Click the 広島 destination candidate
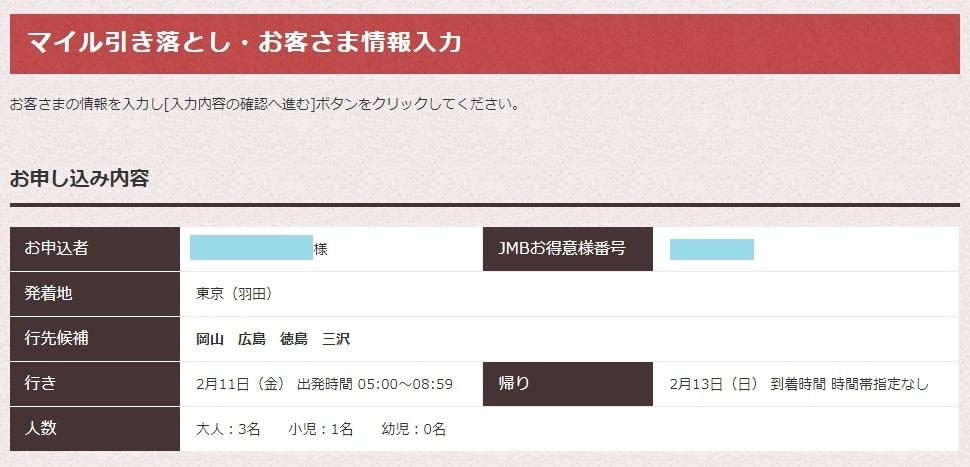Screen dimensions: 970x467 tap(251, 339)
